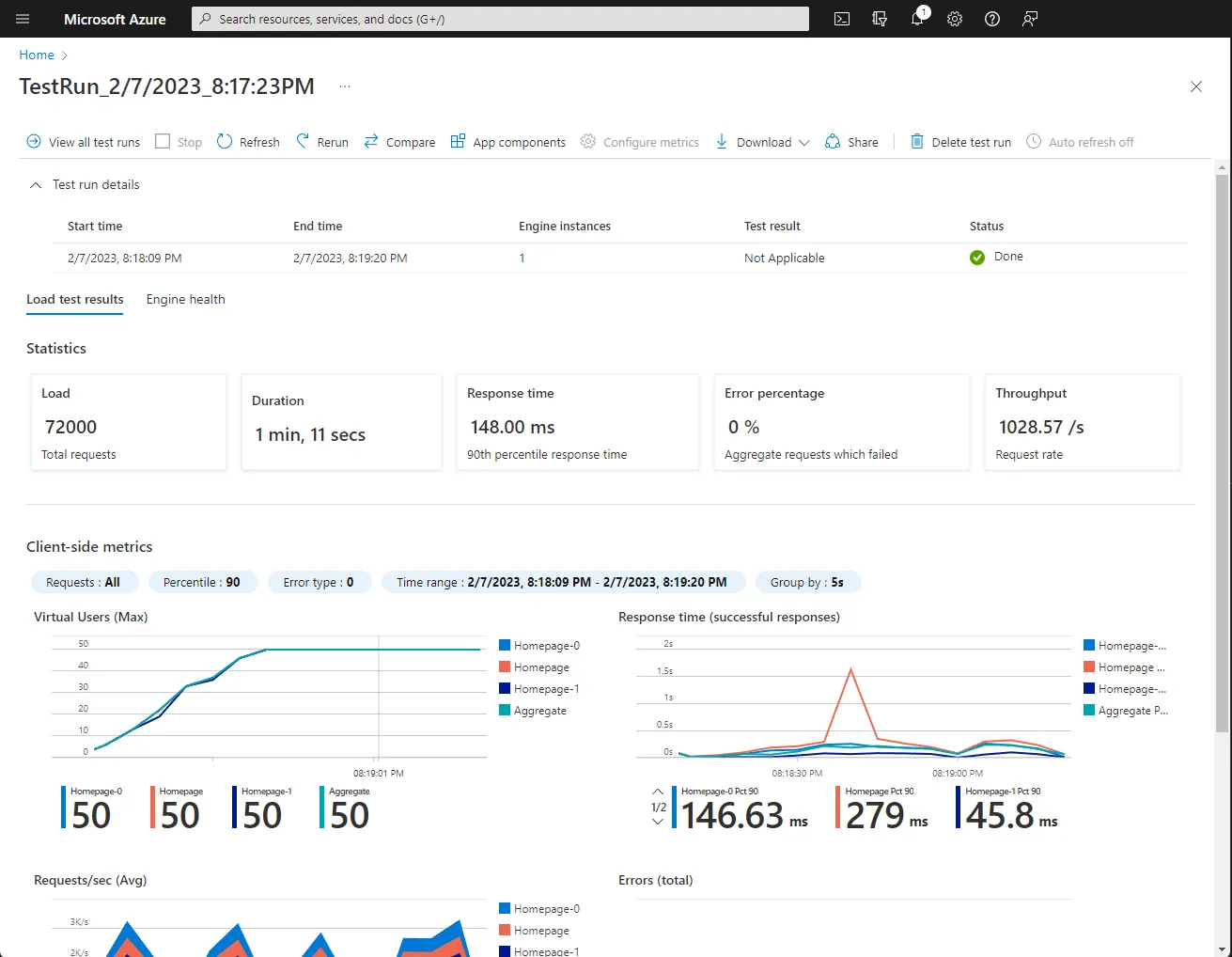The height and width of the screenshot is (957, 1232).
Task: Click the green Done status icon
Action: click(x=977, y=258)
